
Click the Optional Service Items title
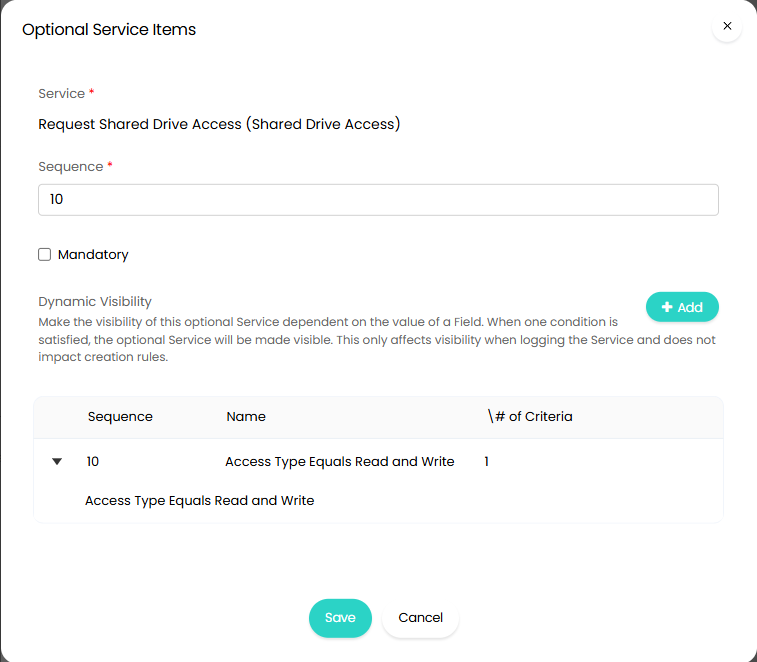point(109,30)
